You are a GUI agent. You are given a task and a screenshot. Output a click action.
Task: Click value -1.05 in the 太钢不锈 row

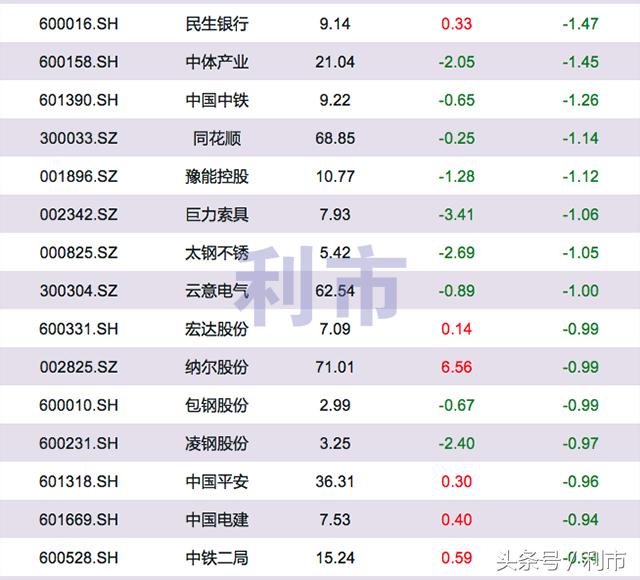tap(580, 253)
